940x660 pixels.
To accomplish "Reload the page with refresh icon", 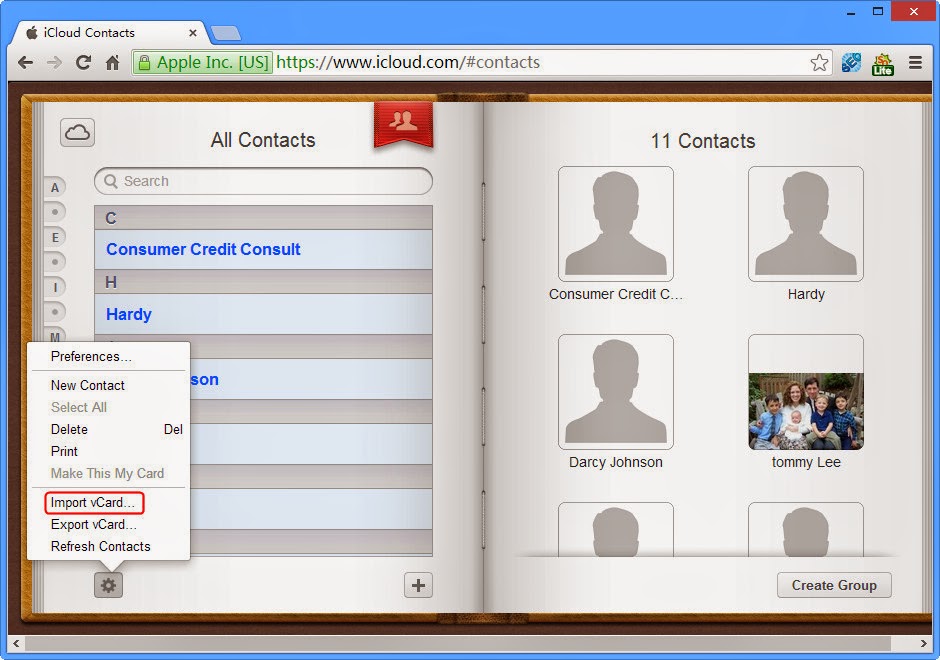I will [x=83, y=62].
